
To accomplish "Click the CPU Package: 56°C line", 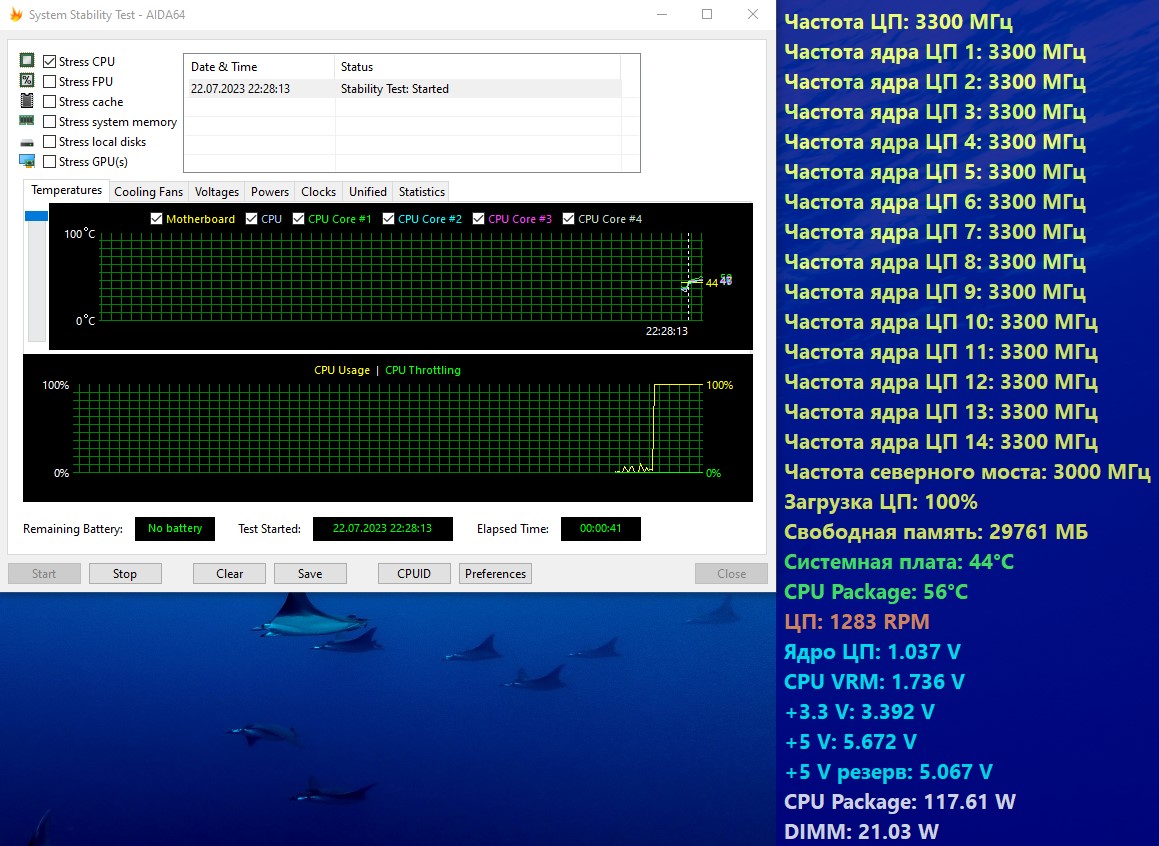I will 876,592.
